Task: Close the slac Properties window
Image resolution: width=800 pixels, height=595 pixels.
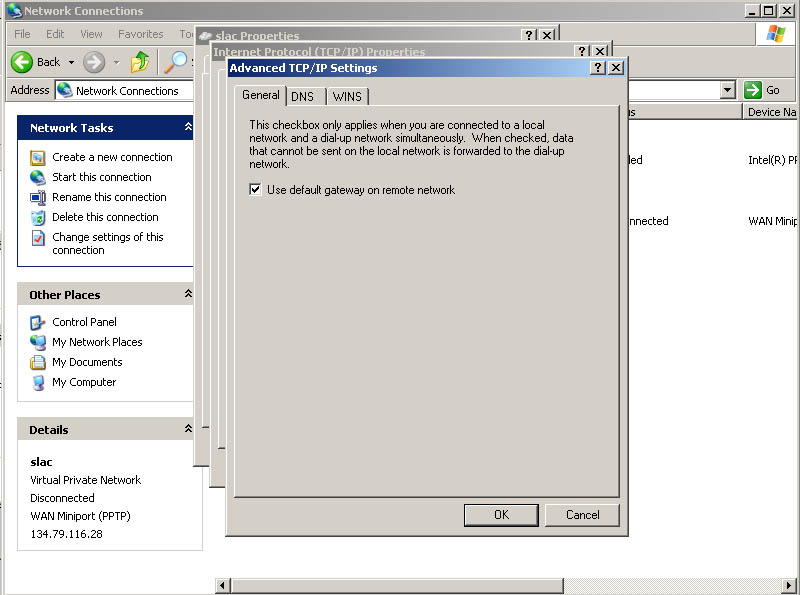Action: 547,35
